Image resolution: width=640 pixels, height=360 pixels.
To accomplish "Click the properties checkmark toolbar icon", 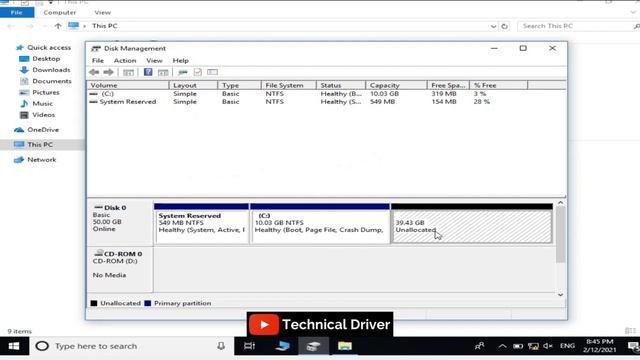I will [198, 72].
